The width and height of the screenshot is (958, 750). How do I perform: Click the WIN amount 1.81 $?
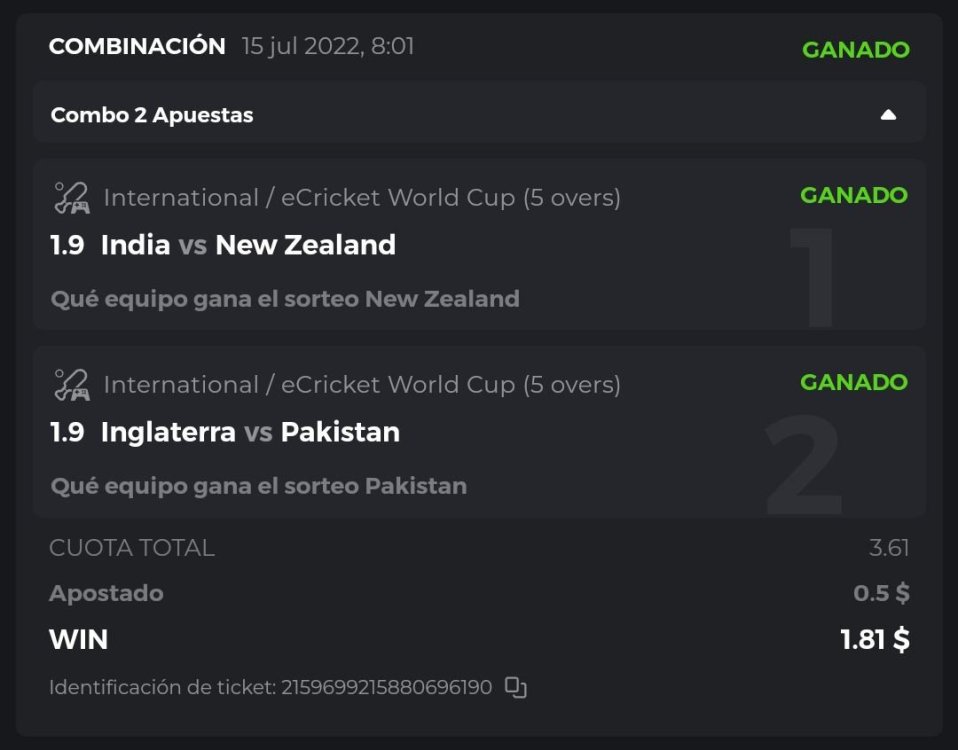(874, 639)
